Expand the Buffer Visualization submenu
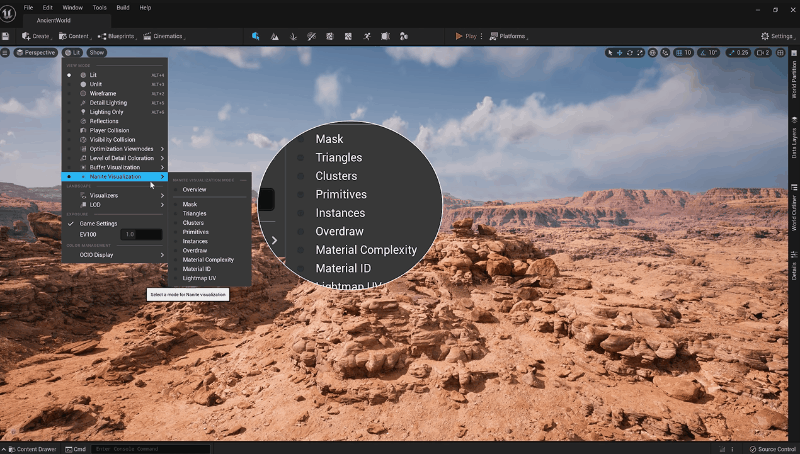The image size is (800, 454). 115,167
